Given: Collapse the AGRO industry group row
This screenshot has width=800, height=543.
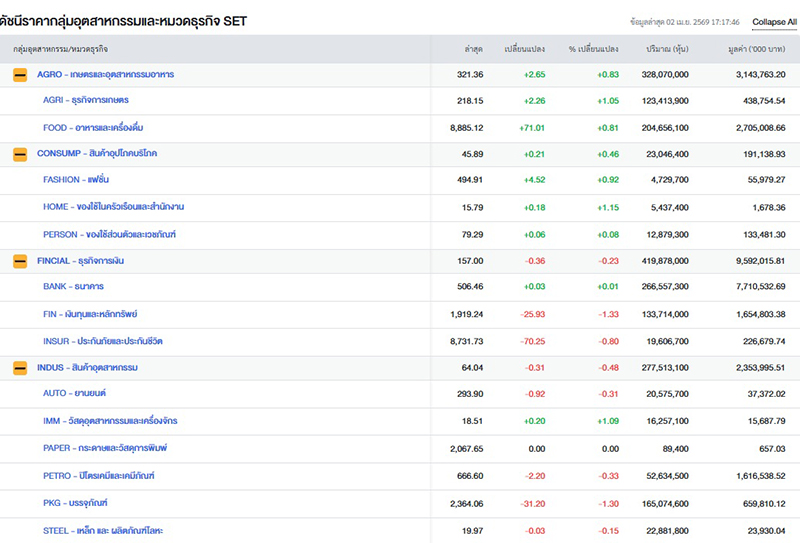Looking at the screenshot, I should click(x=20, y=75).
